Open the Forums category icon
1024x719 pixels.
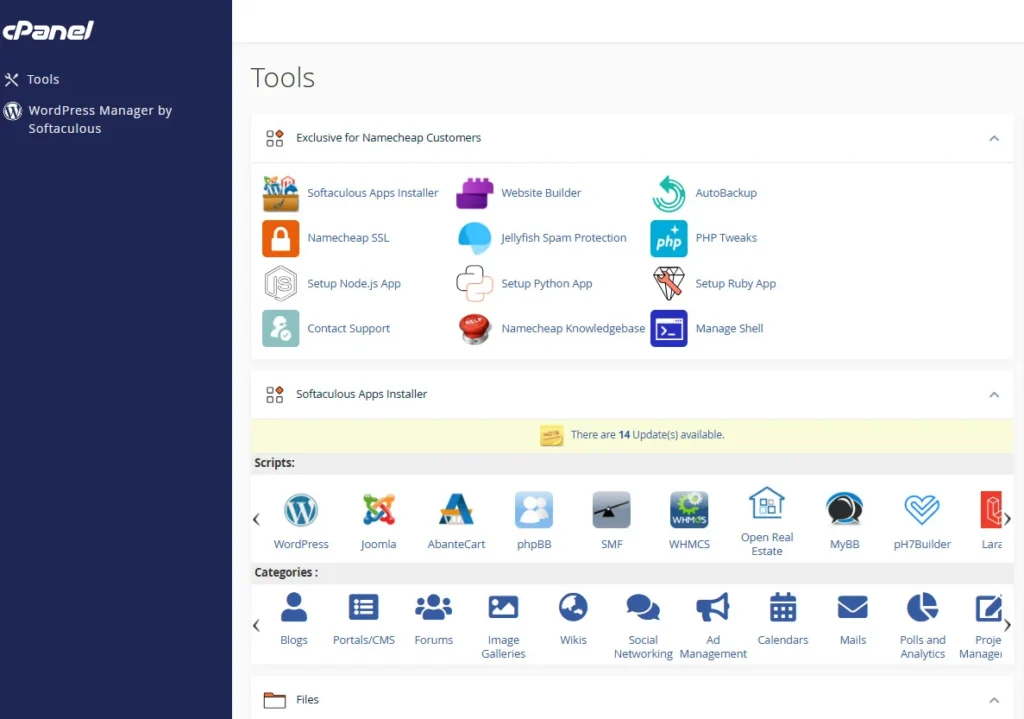pyautogui.click(x=434, y=607)
